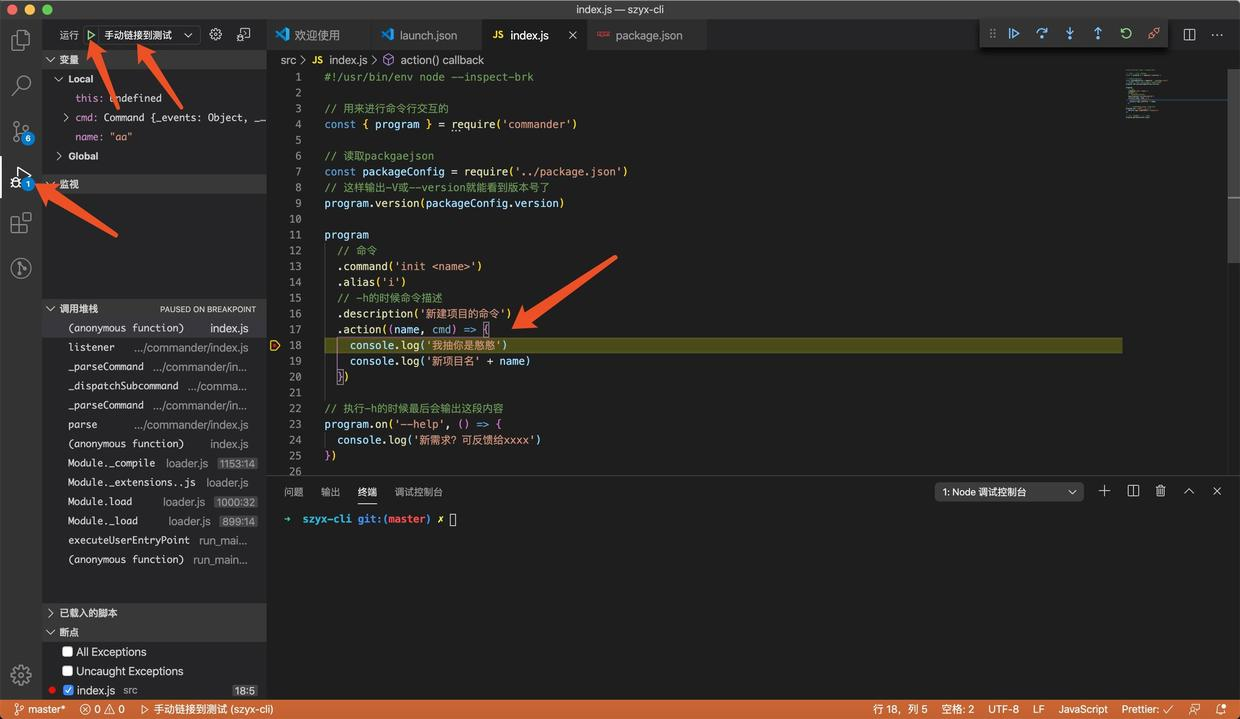This screenshot has width=1240, height=719.
Task: Open the Manage gear at activity bar bottom
Action: point(20,675)
